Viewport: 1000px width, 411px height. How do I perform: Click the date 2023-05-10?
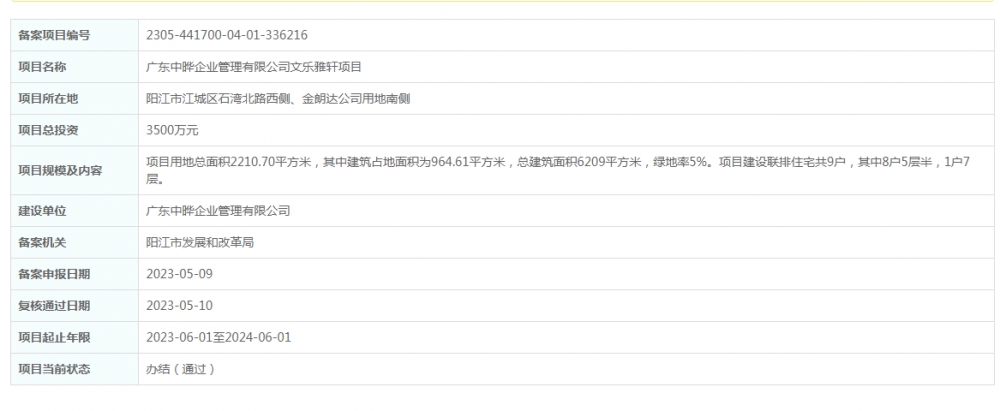click(179, 306)
